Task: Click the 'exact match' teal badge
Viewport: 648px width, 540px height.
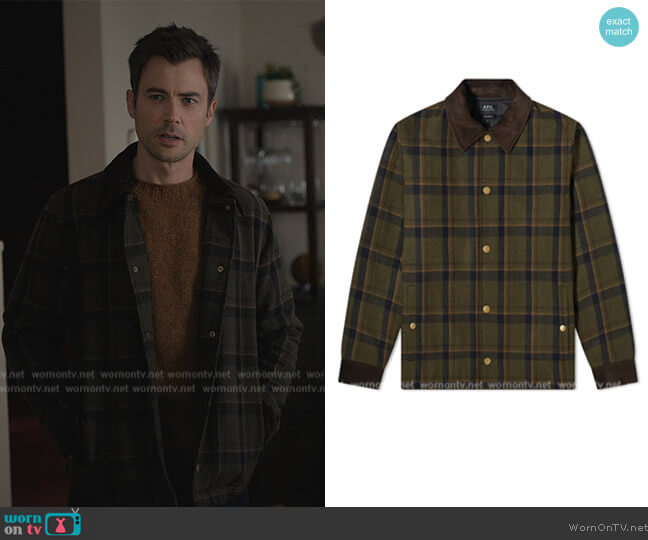Action: click(x=619, y=27)
